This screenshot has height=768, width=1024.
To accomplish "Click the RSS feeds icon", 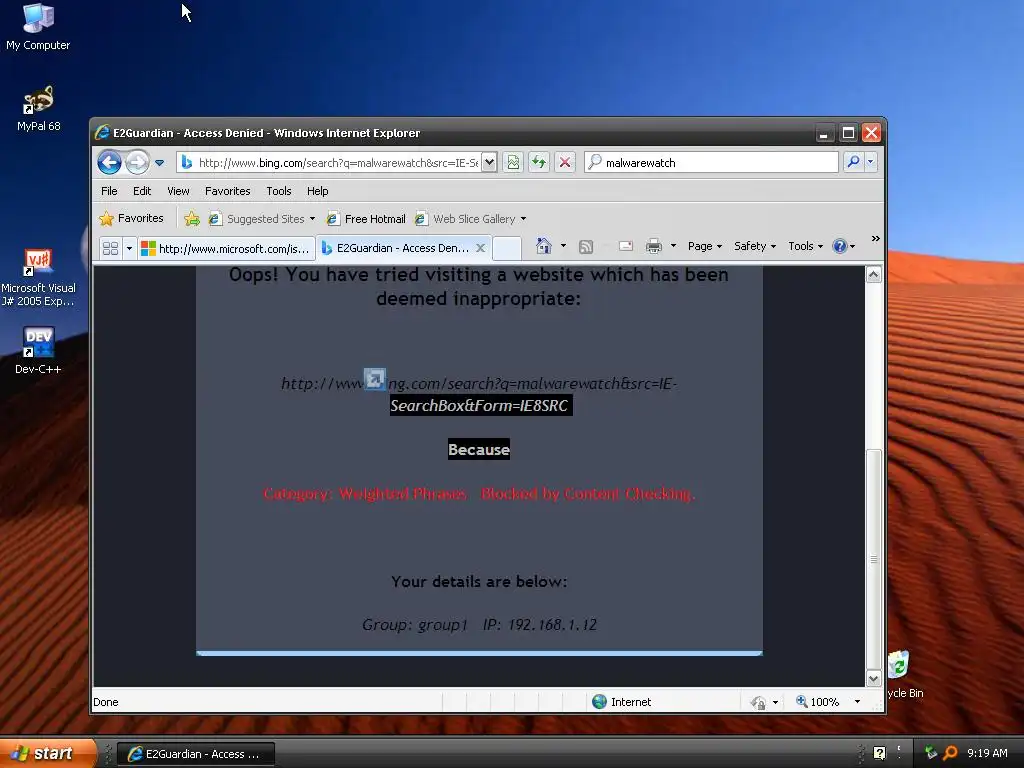I will [x=586, y=246].
